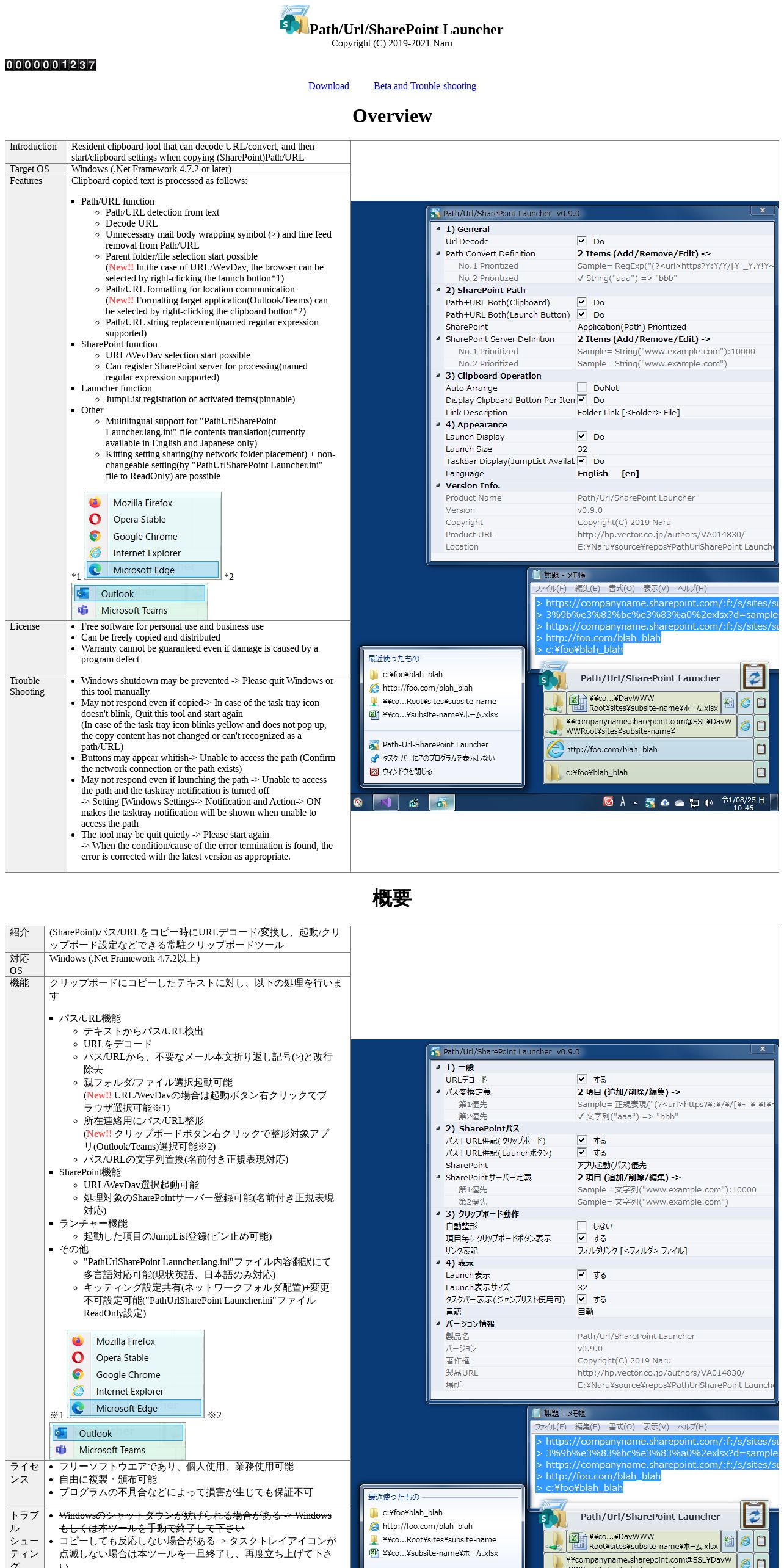Screen dimensions: 784x1568
Task: Click the Microsoft Teams icon under the English Features list
Action: (x=83, y=610)
